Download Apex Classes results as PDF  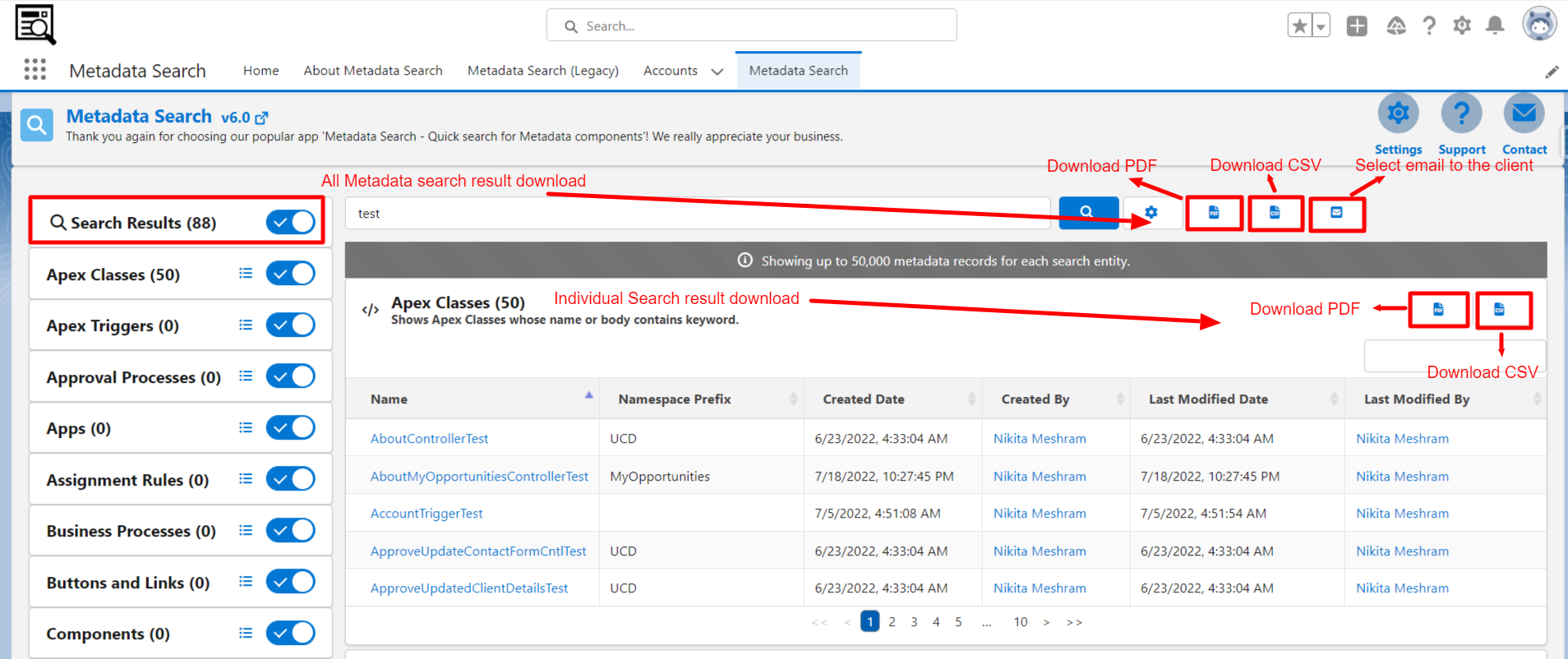[1438, 310]
